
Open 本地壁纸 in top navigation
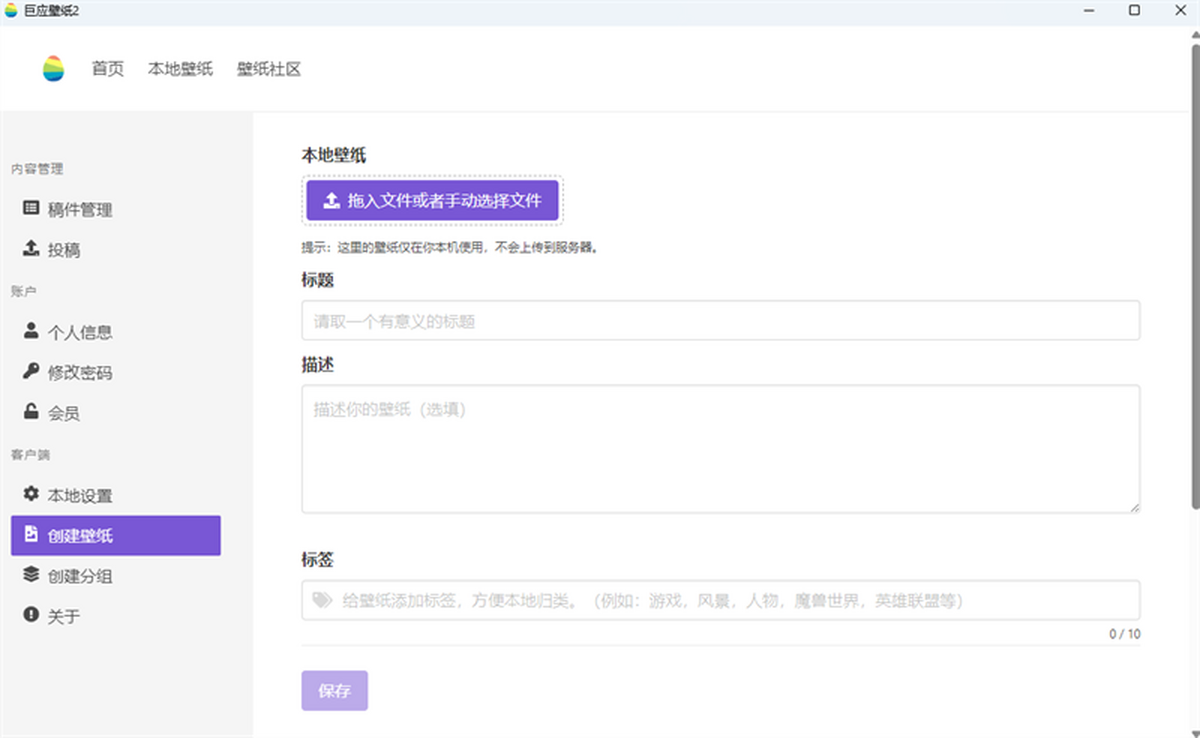(x=181, y=69)
